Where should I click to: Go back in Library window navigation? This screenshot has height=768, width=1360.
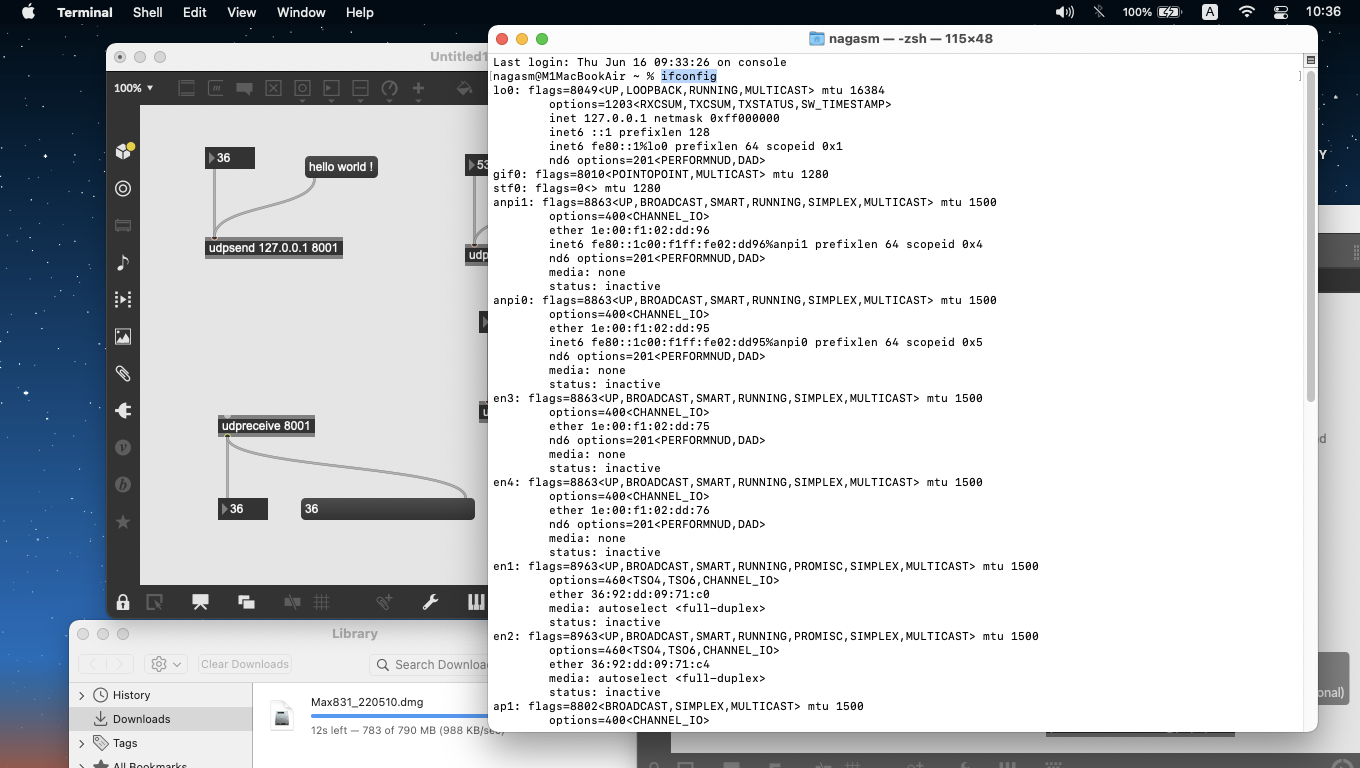tap(93, 664)
